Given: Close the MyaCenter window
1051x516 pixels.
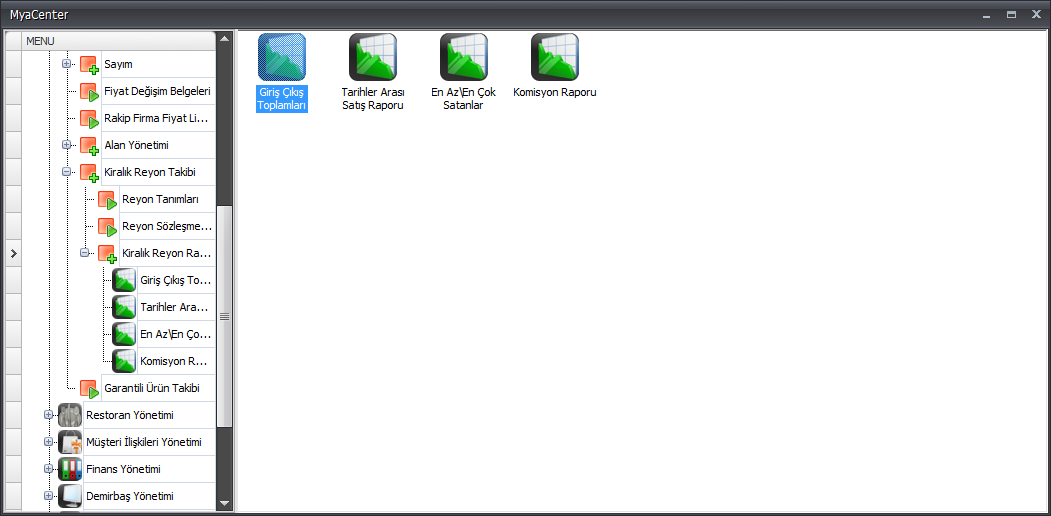Looking at the screenshot, I should click(1036, 14).
